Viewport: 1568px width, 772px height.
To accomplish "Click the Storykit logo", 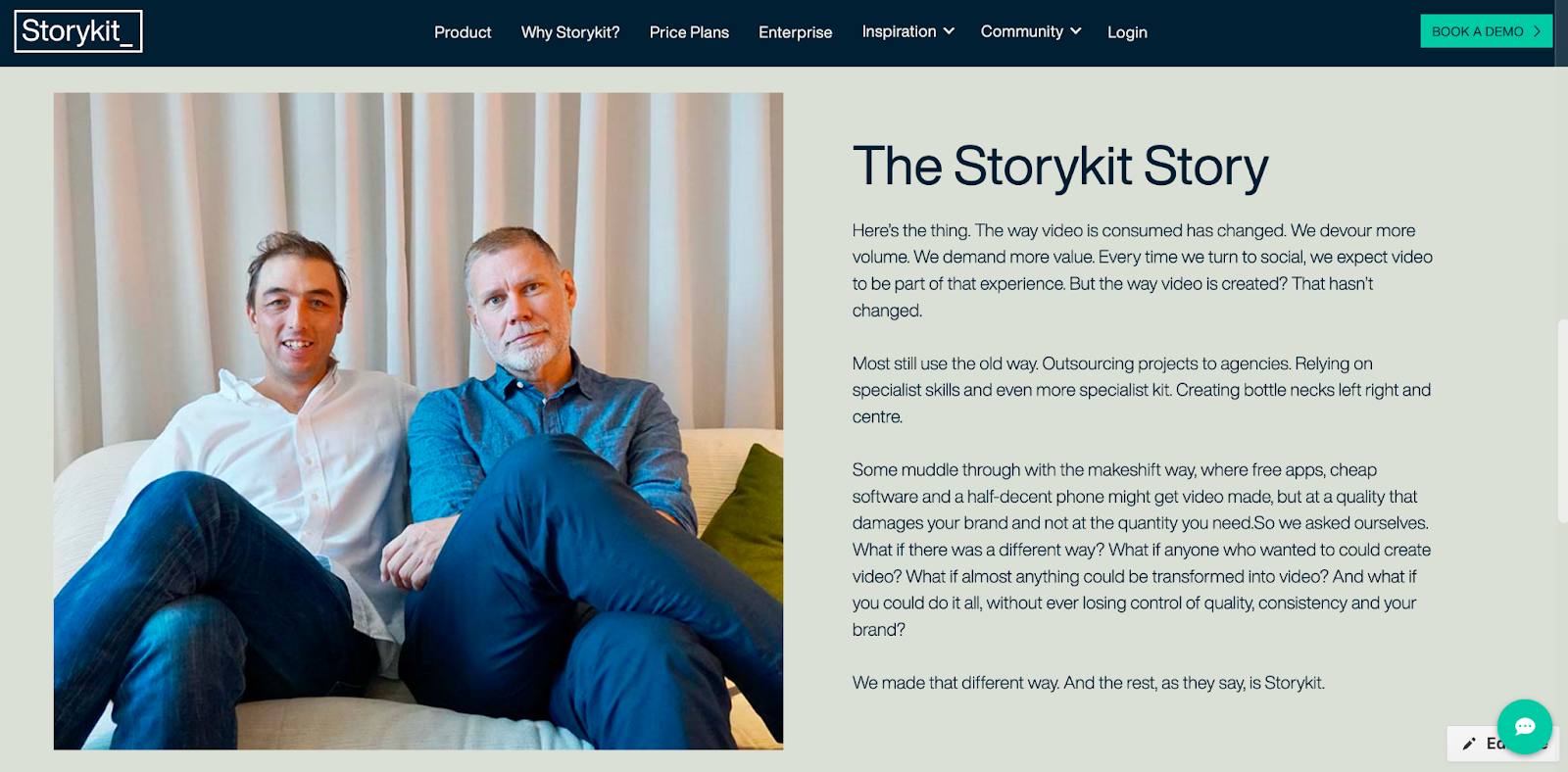I will tap(77, 31).
